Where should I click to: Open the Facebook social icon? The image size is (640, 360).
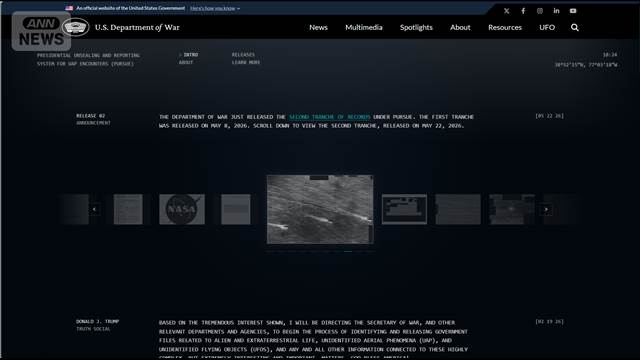(523, 11)
